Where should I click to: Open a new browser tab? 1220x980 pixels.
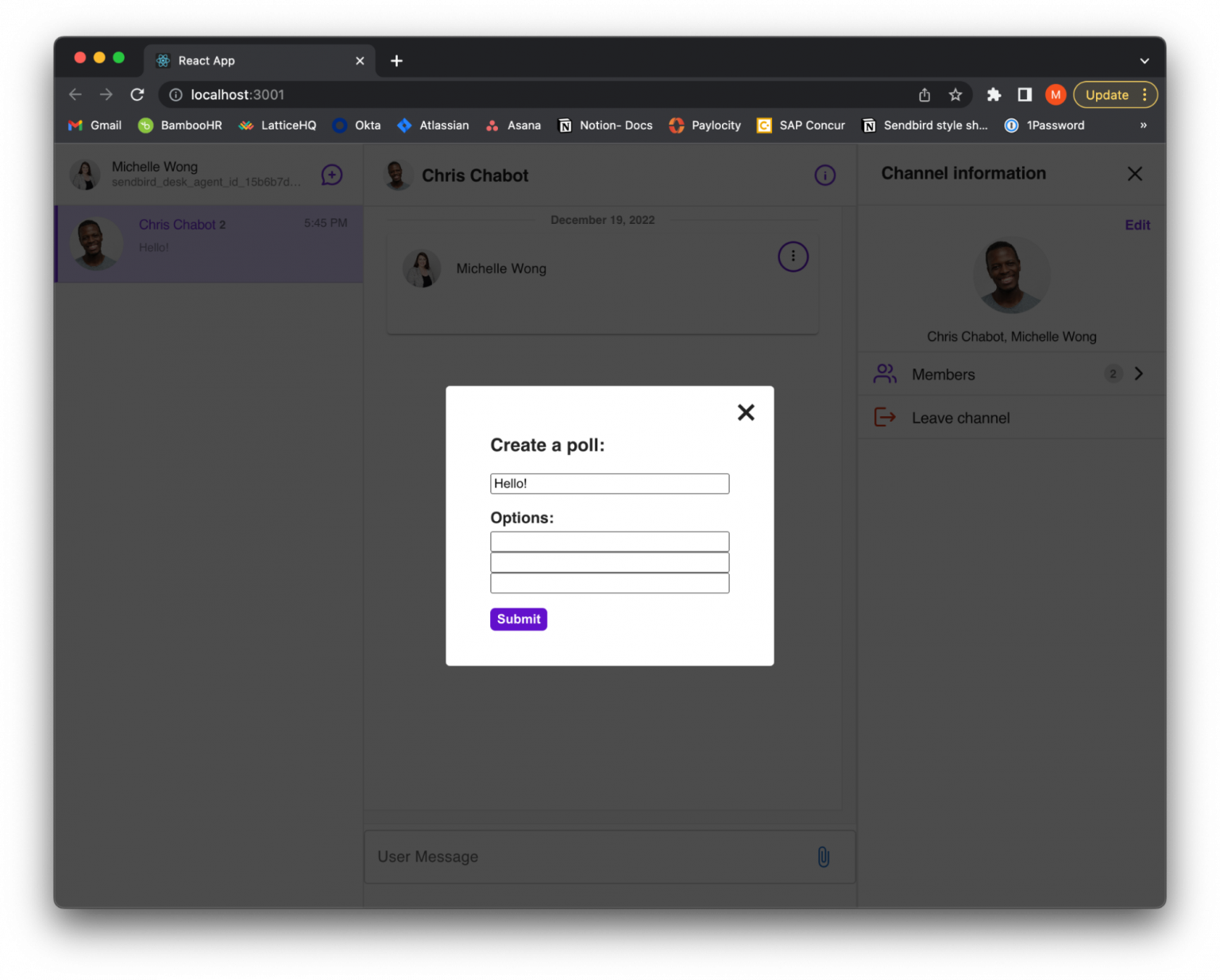pos(396,60)
